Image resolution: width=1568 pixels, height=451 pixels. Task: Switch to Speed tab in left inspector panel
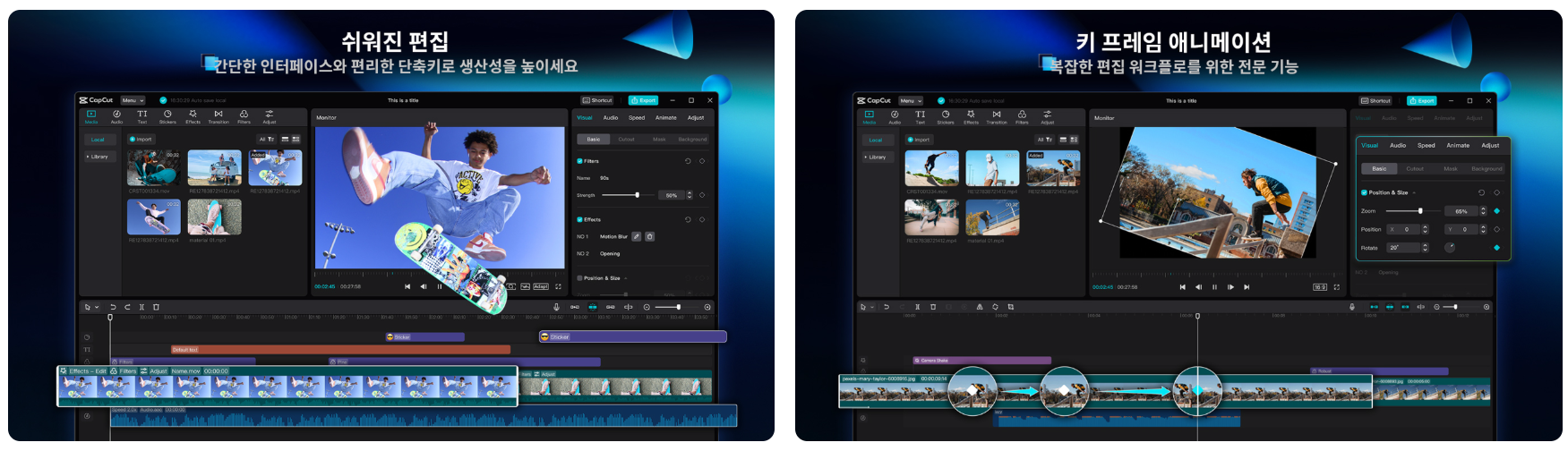pyautogui.click(x=637, y=117)
